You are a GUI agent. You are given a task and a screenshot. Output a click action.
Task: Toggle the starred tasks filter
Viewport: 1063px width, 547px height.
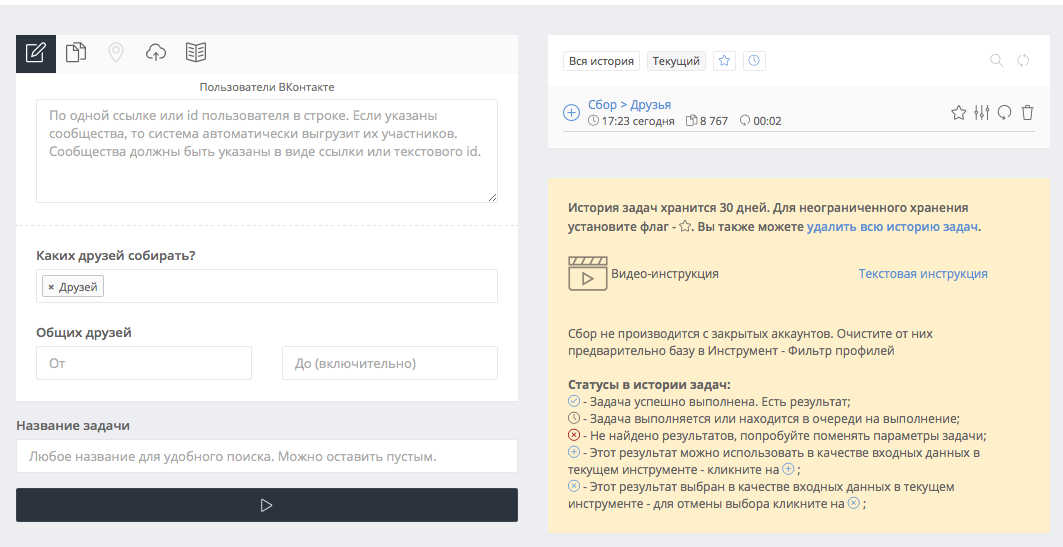coord(724,61)
